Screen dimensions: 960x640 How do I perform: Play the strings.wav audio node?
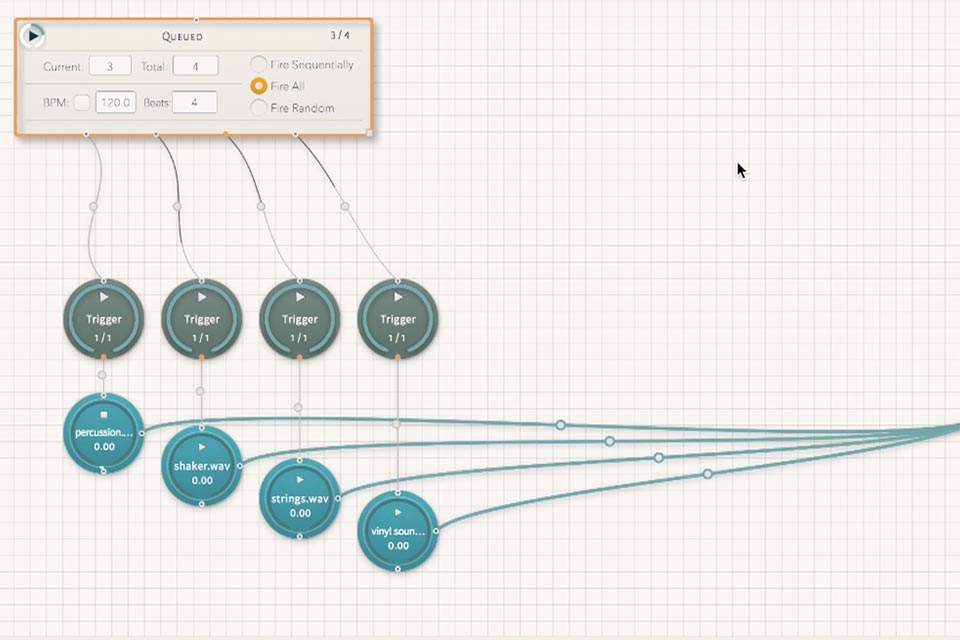(300, 479)
